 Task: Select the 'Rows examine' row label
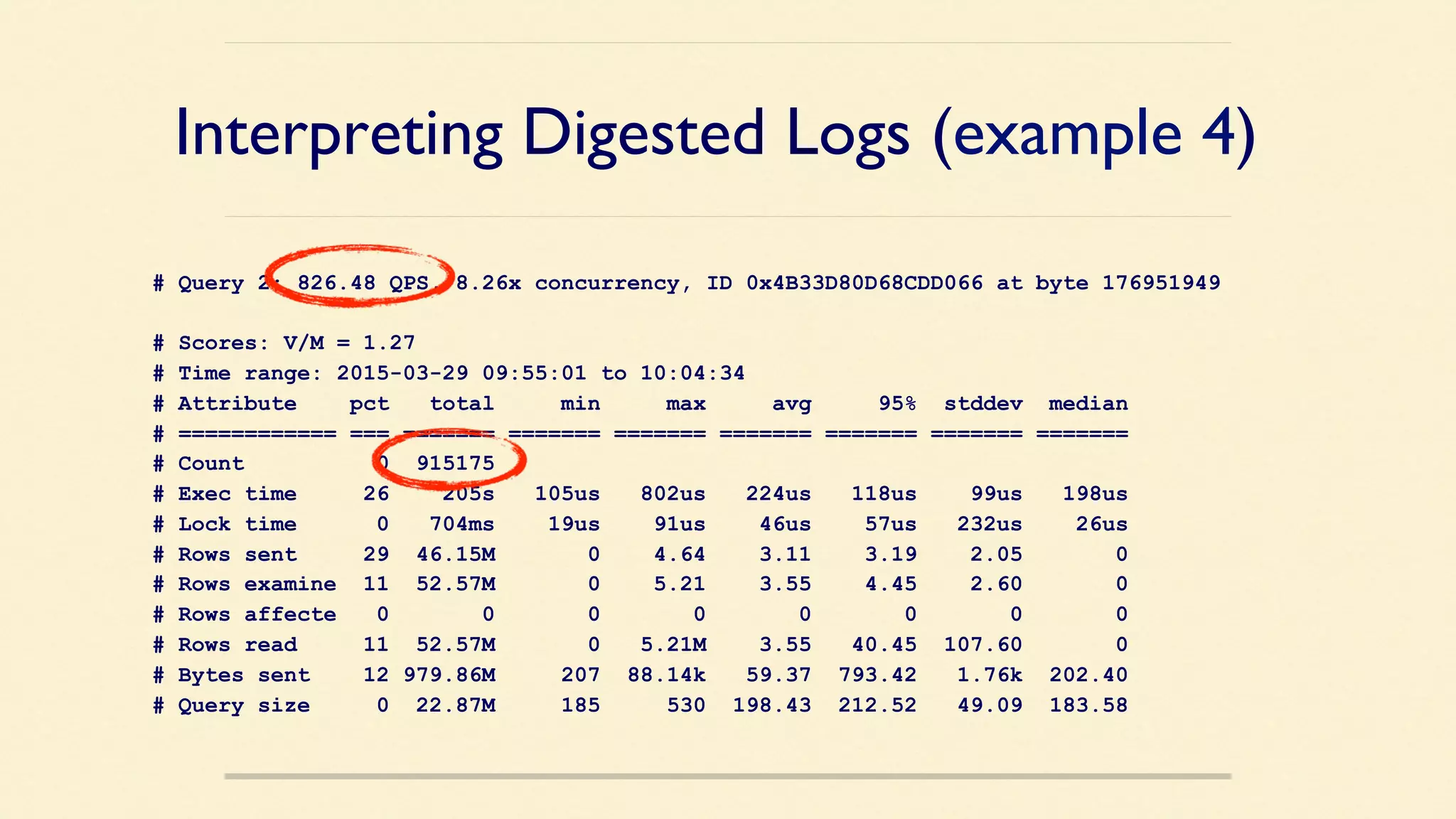pos(257,584)
